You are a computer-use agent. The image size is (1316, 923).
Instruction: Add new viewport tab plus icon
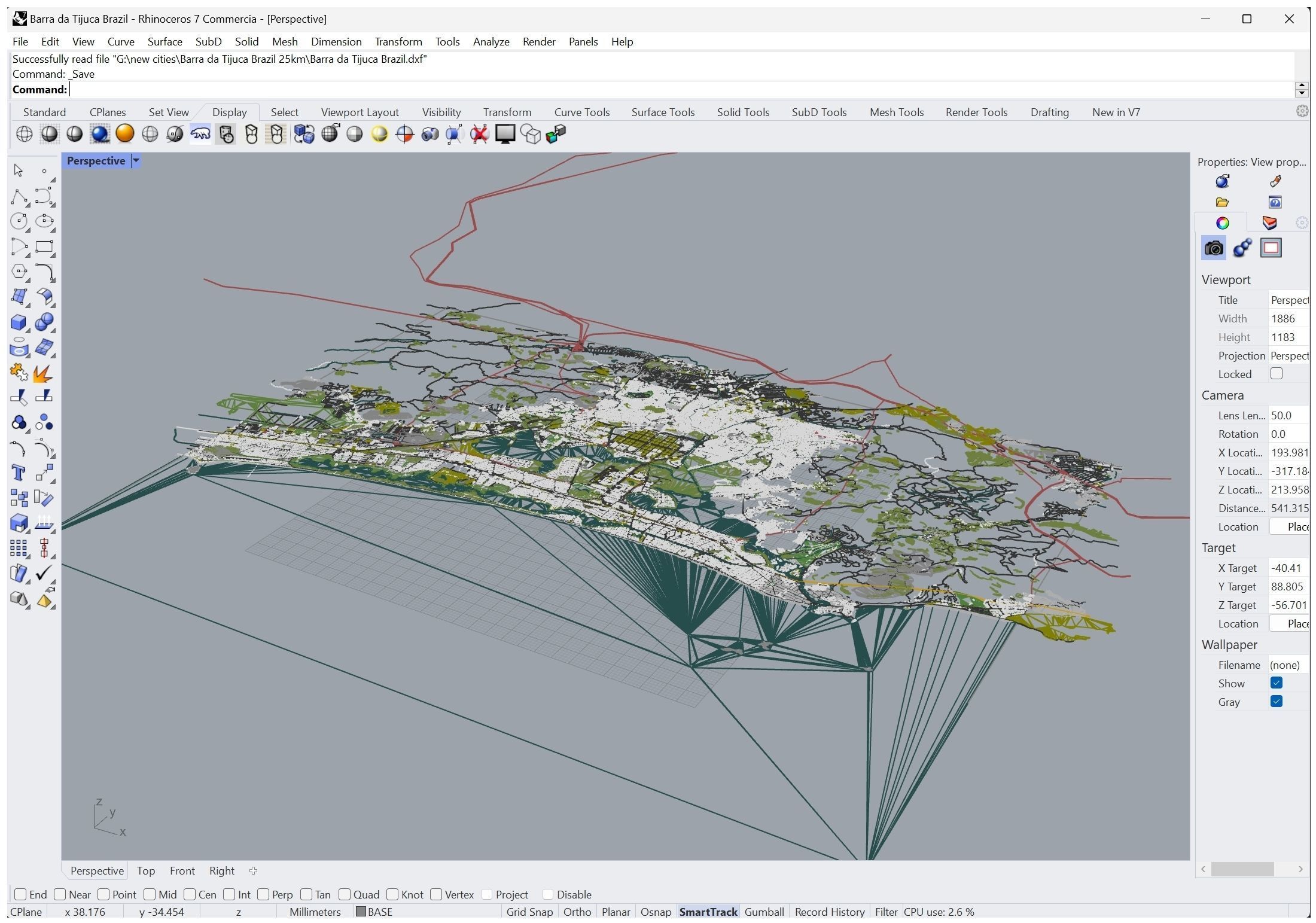pyautogui.click(x=253, y=870)
